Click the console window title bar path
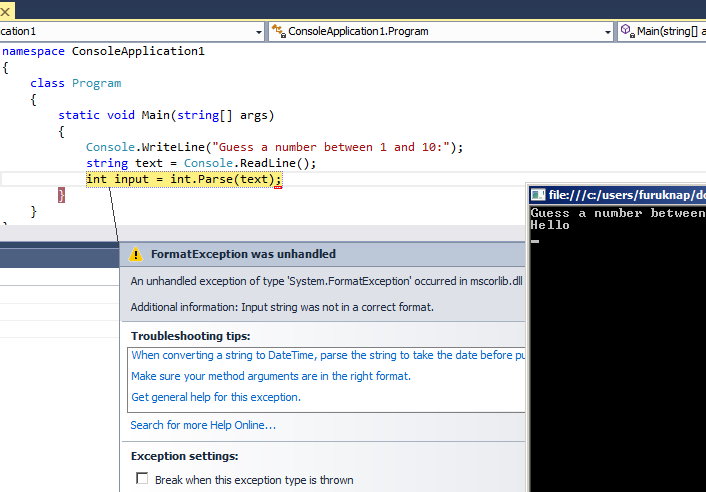The width and height of the screenshot is (706, 492). (627, 195)
